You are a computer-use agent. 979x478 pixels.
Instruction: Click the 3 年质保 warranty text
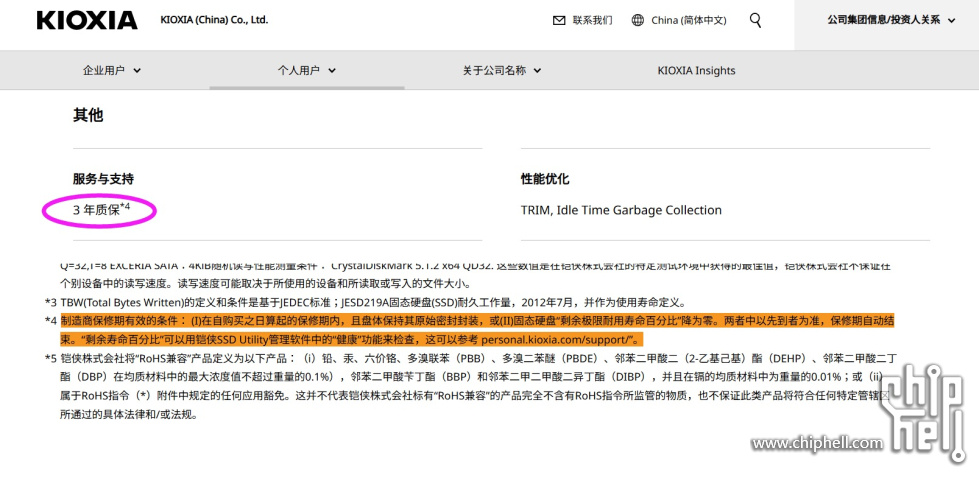click(x=101, y=209)
